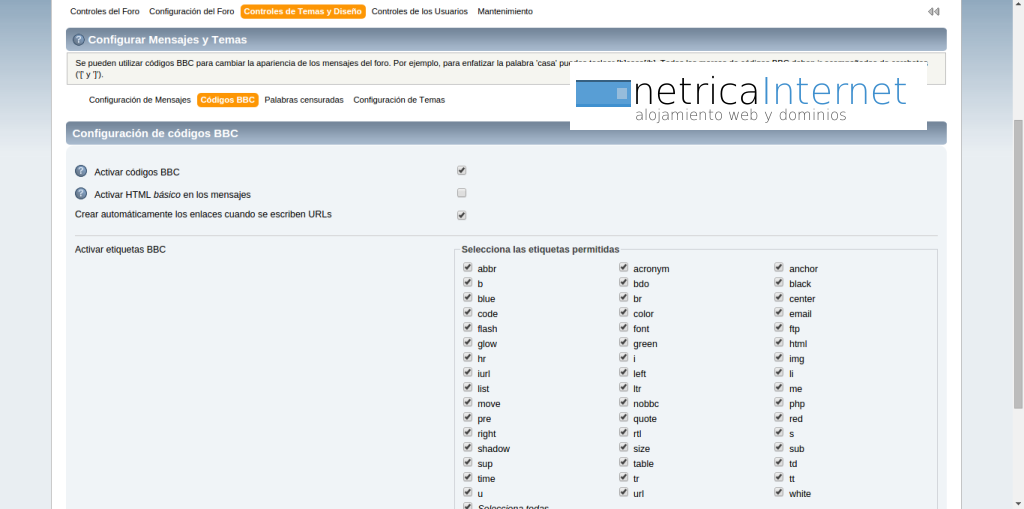Viewport: 1024px width, 509px height.
Task: Open help for Activar códigos BBC
Action: [x=81, y=171]
